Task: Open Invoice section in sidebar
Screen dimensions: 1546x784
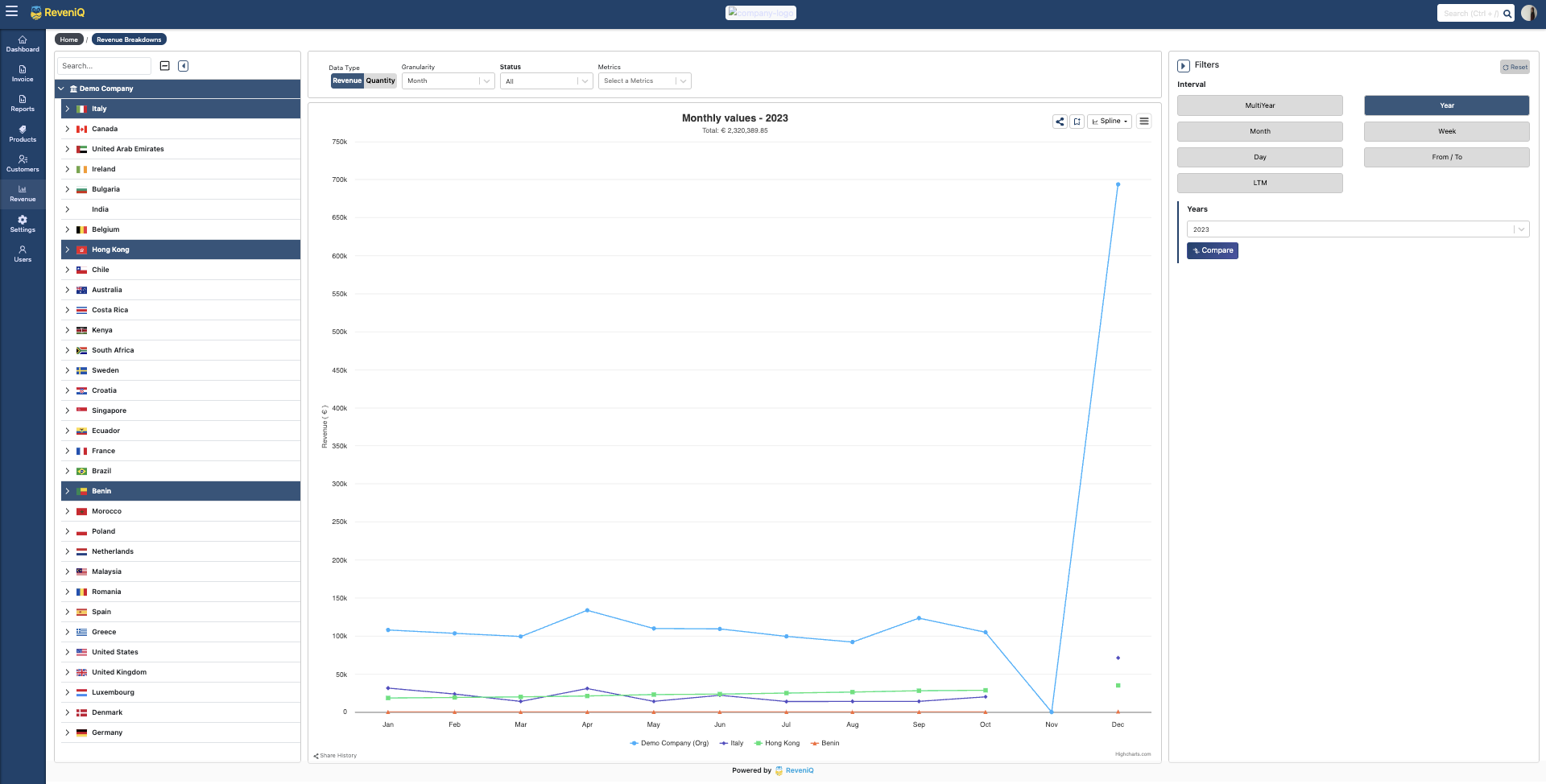Action: [23, 74]
